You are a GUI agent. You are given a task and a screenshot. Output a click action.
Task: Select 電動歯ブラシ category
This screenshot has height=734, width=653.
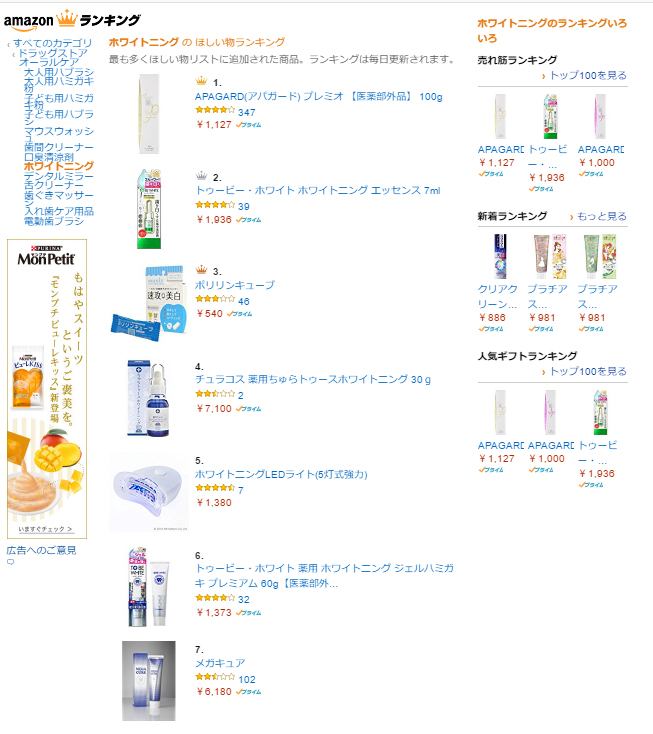[x=54, y=221]
